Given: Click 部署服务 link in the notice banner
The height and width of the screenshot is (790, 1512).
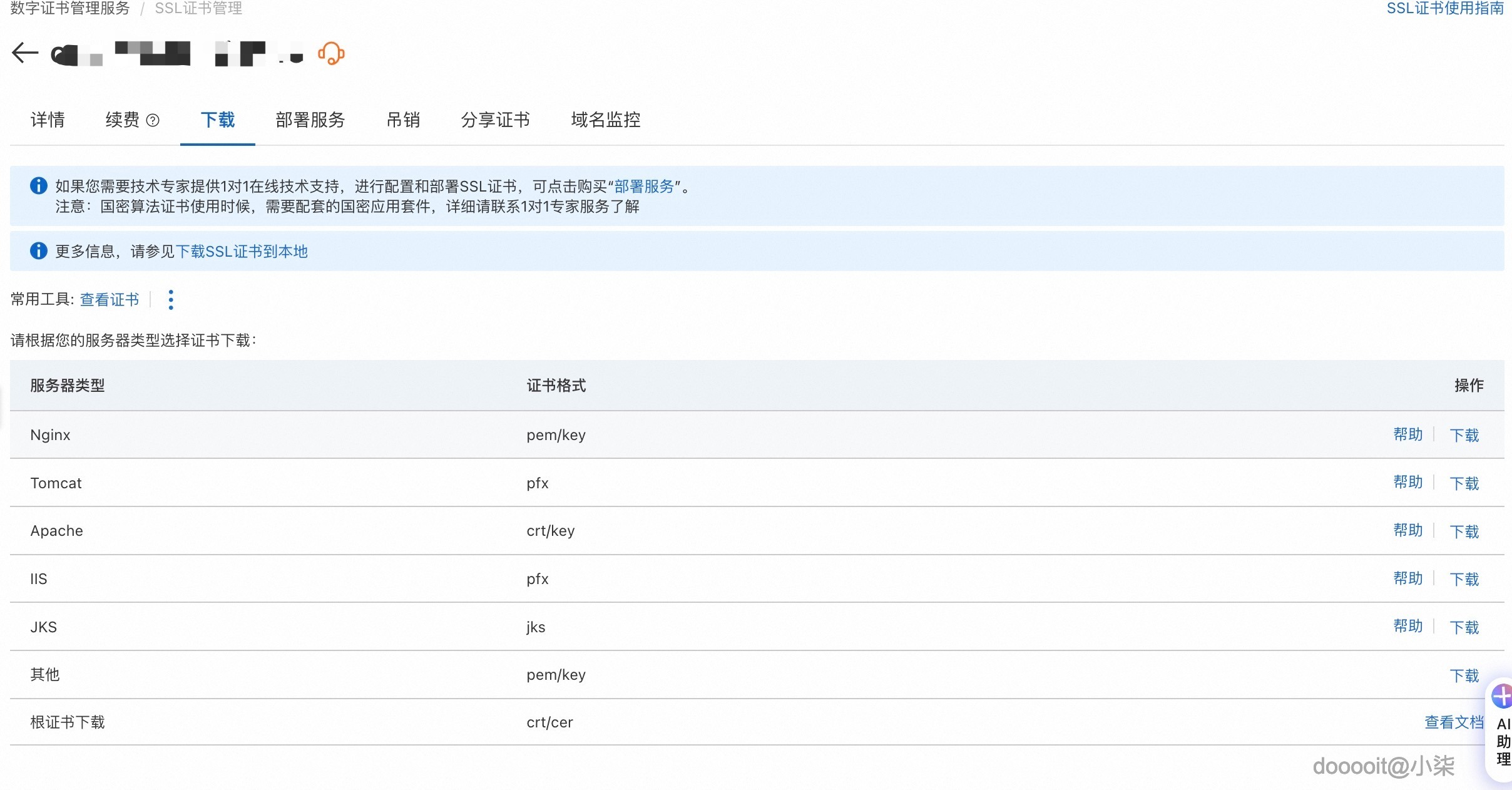Looking at the screenshot, I should [645, 186].
